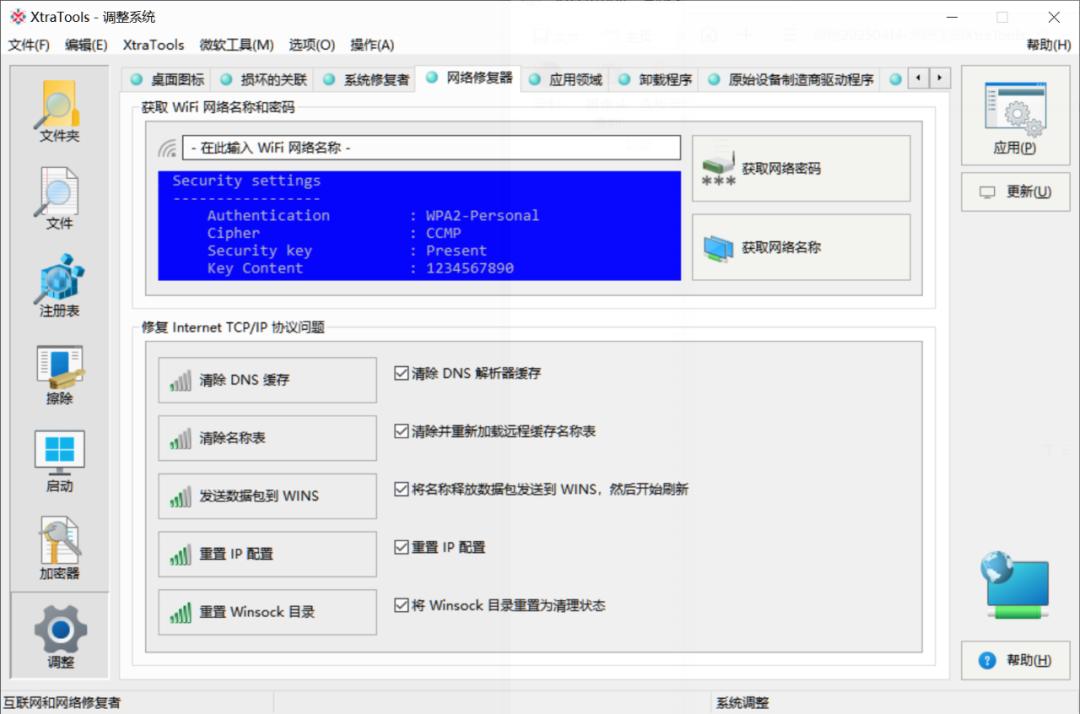Open the 启动 startup manager
This screenshot has width=1080, height=714.
click(x=58, y=458)
